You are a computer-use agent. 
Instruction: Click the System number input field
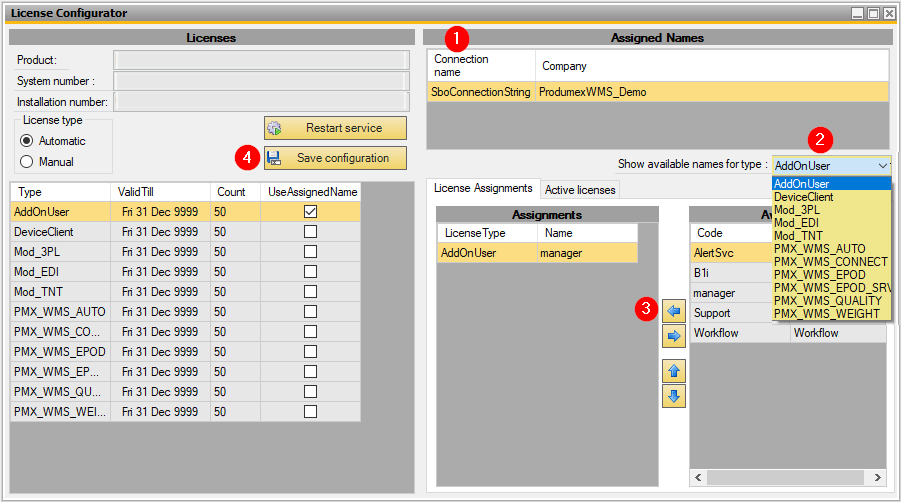260,81
